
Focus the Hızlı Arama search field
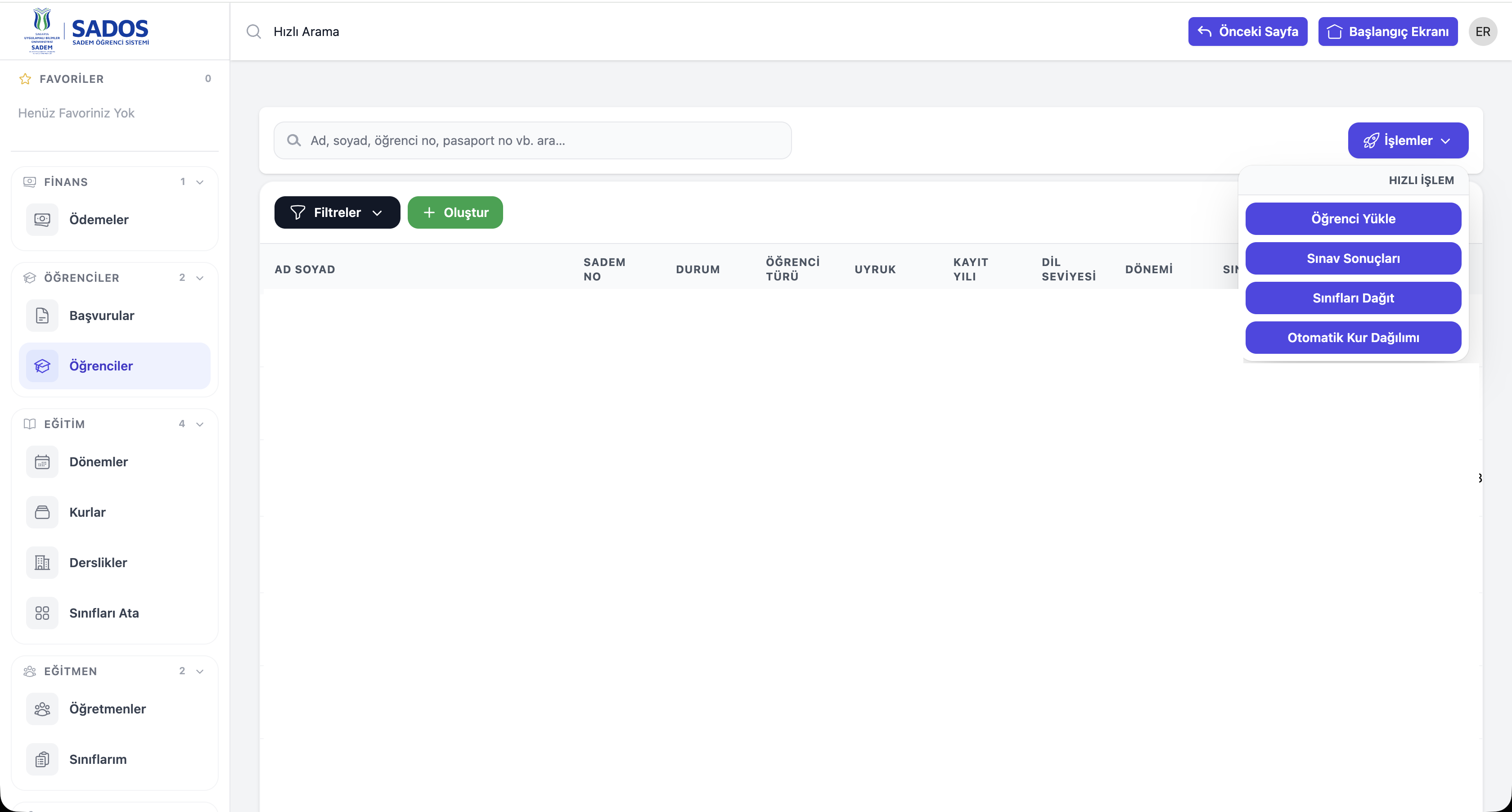click(x=306, y=31)
